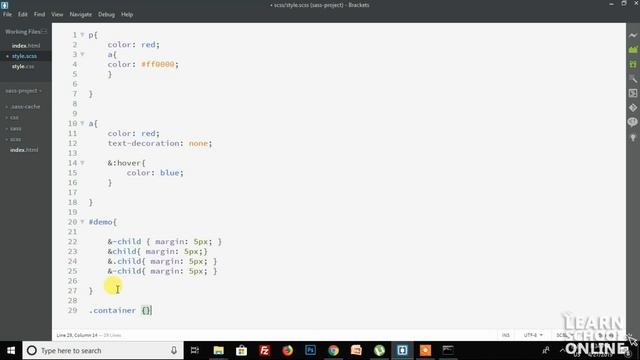Click the lightbulb icon in right toolbar
The width and height of the screenshot is (640, 360).
(x=633, y=137)
